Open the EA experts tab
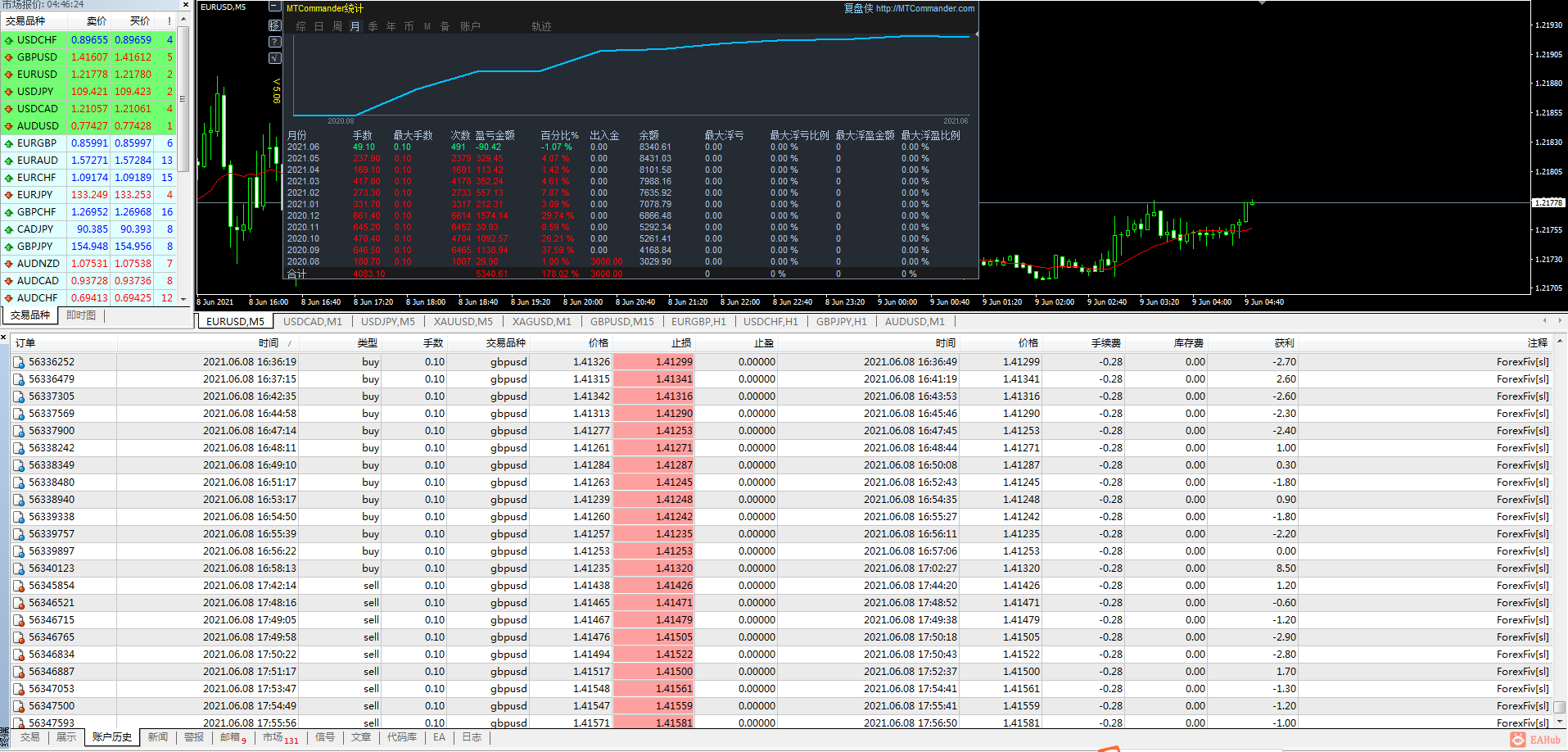Viewport: 1568px width, 752px height. (x=440, y=737)
